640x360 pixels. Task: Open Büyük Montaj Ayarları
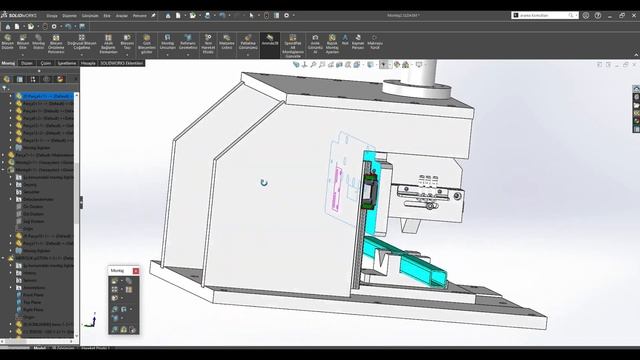tap(332, 44)
